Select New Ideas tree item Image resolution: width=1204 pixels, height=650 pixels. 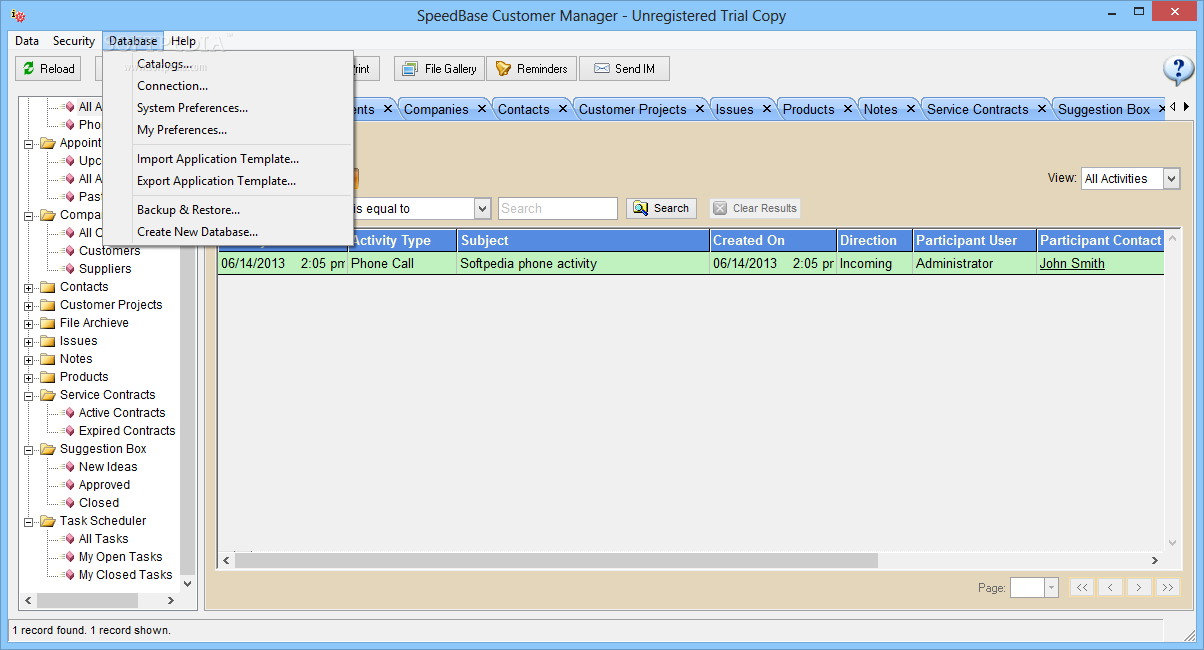click(108, 467)
